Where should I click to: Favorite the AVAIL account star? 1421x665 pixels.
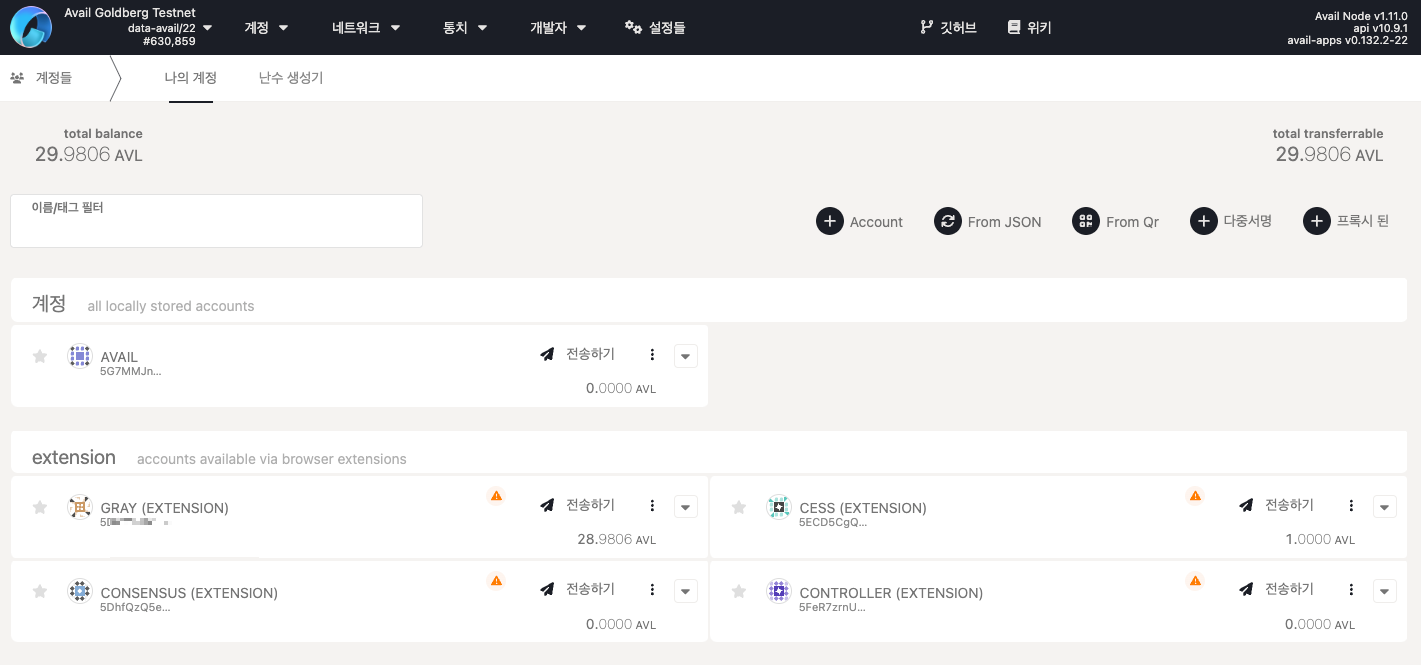[40, 356]
